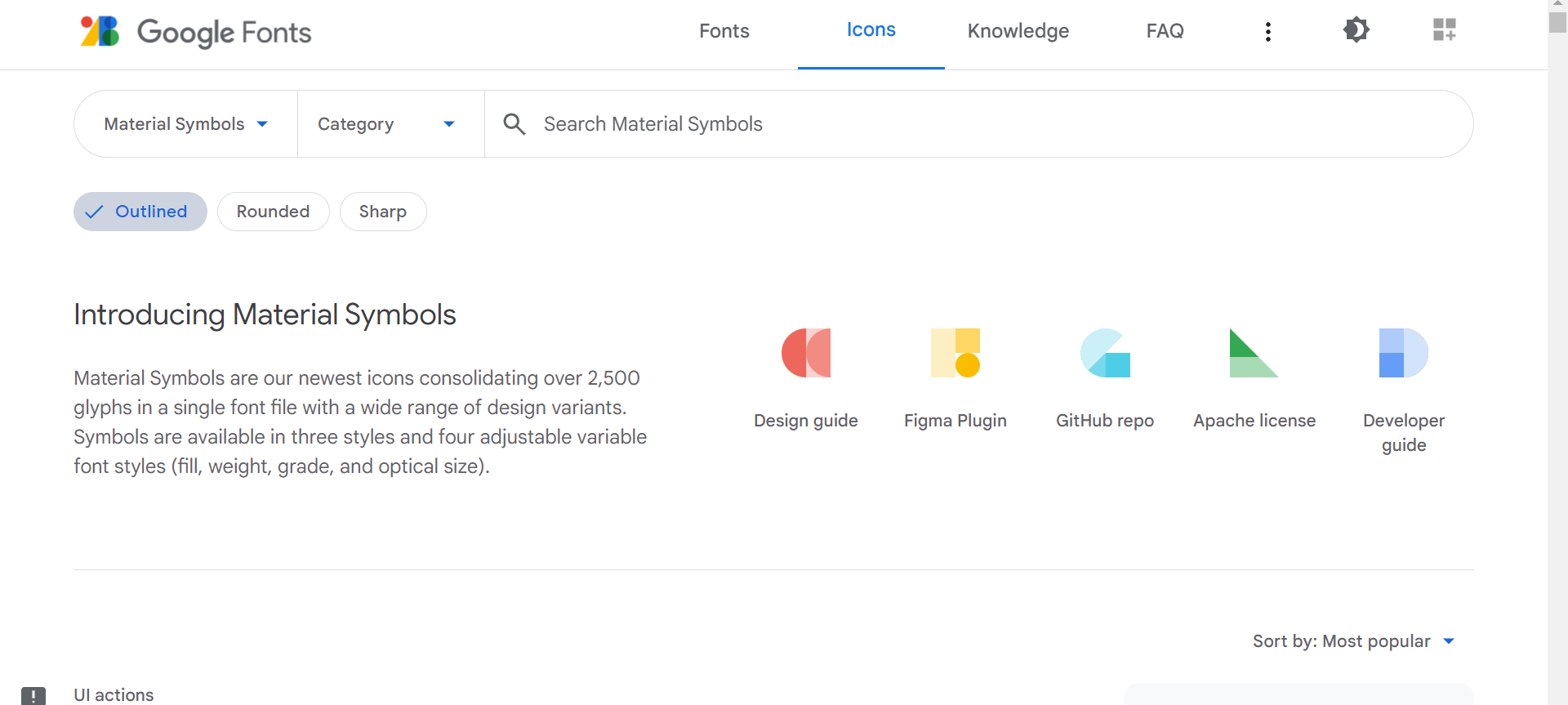Viewport: 1568px width, 705px height.
Task: Click the Apache license link text
Action: 1254,421
